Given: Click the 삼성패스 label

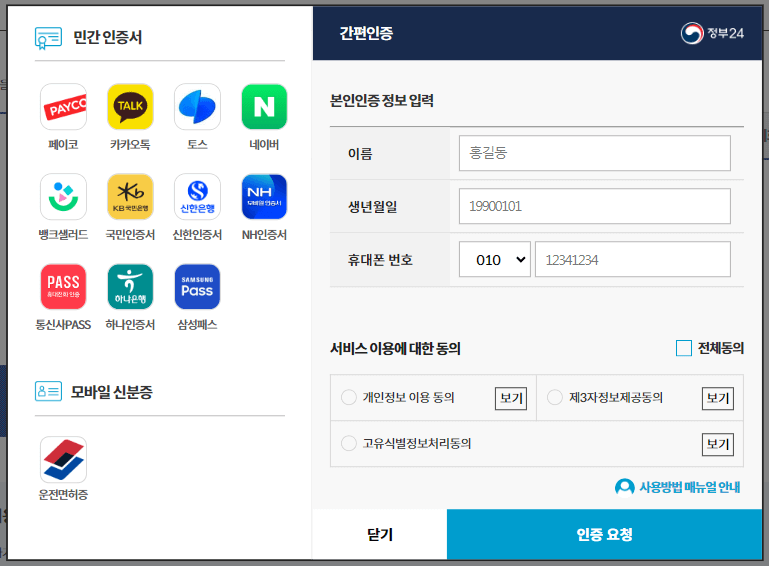Looking at the screenshot, I should pyautogui.click(x=197, y=325).
